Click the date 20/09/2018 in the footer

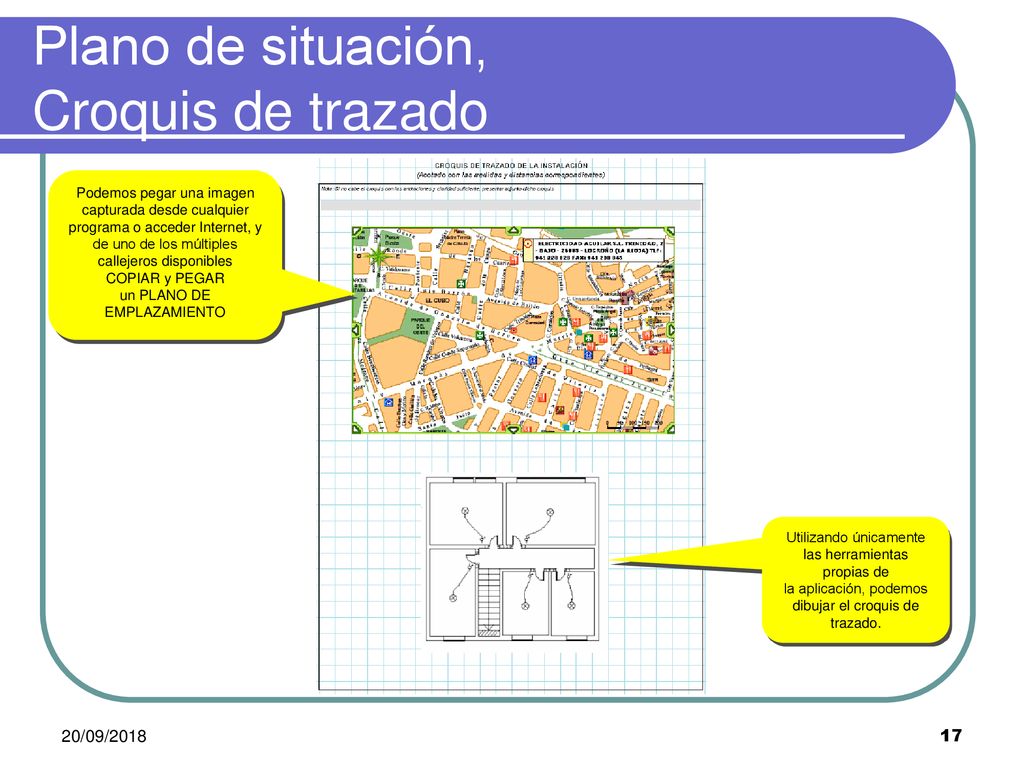(104, 736)
